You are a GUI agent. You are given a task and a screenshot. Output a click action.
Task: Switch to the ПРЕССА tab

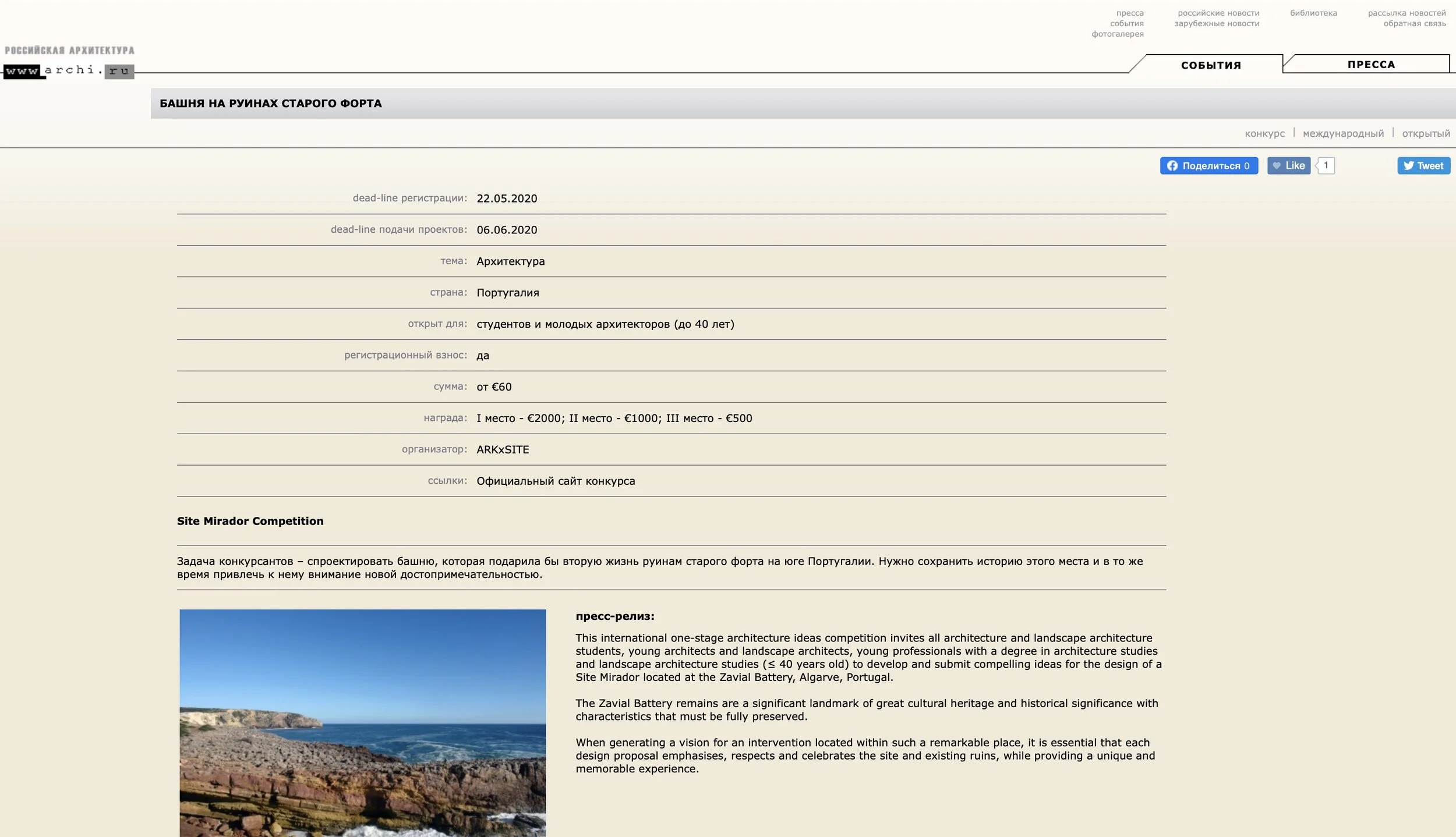click(1371, 65)
